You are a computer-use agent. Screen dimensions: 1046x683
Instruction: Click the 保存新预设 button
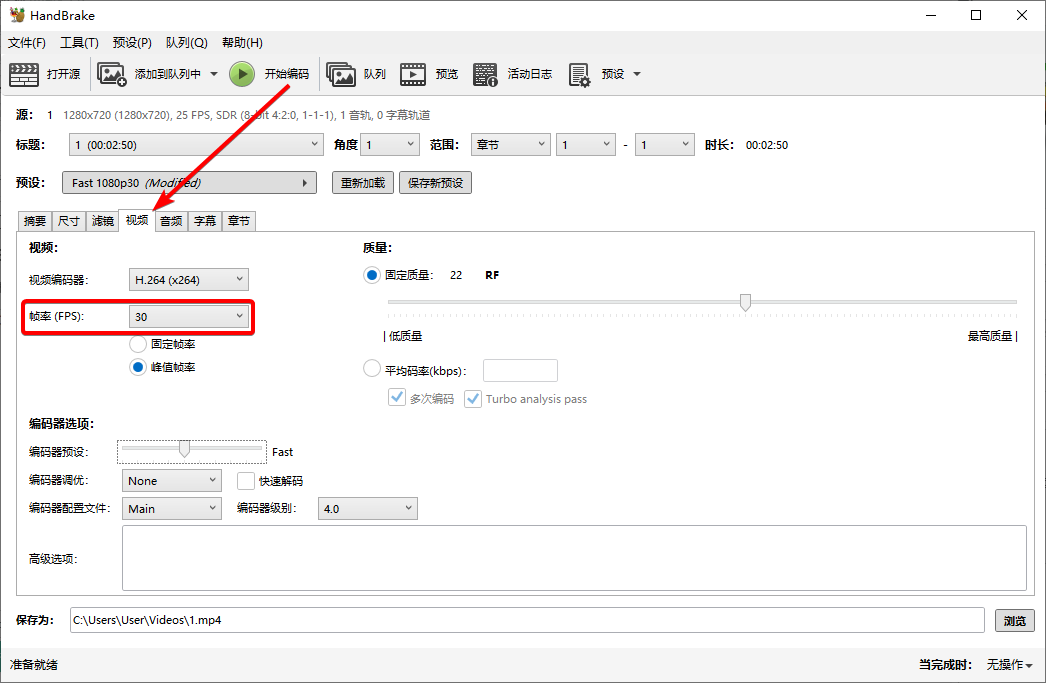pos(435,182)
